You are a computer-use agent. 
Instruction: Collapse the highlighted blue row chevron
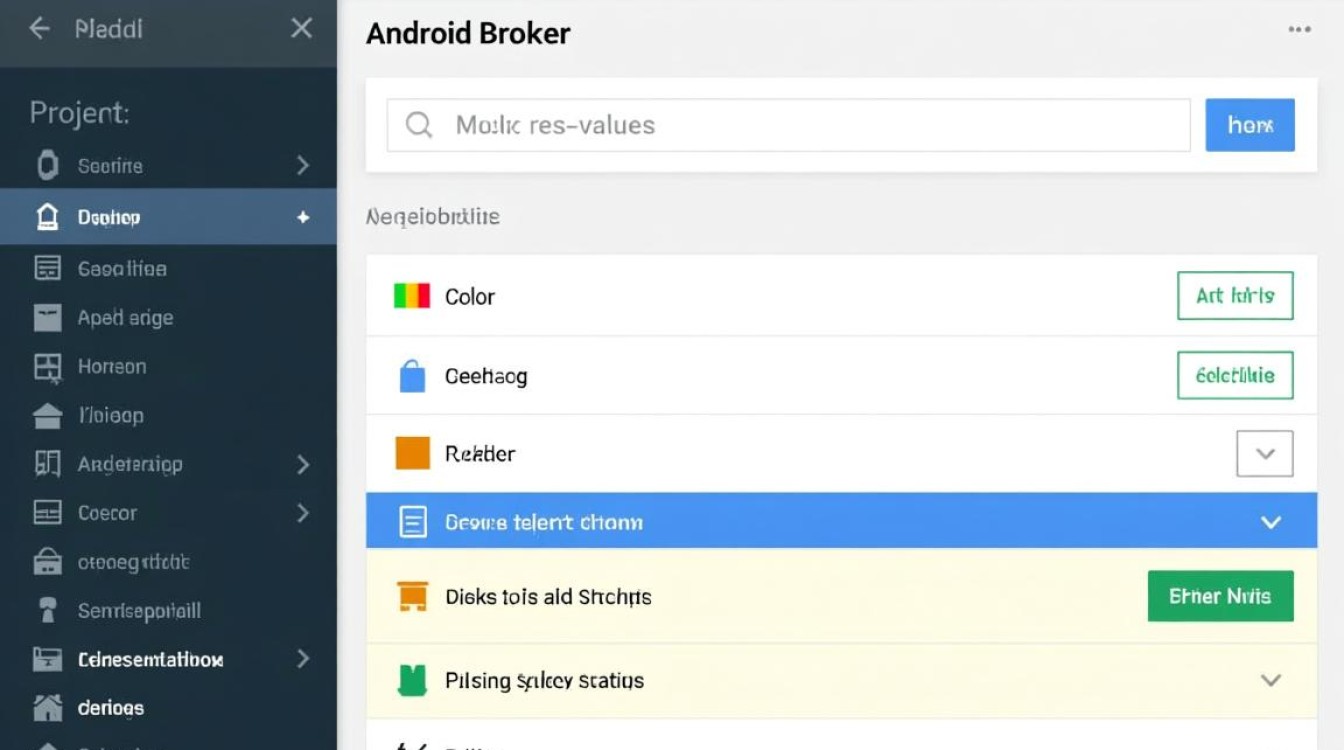(1271, 522)
